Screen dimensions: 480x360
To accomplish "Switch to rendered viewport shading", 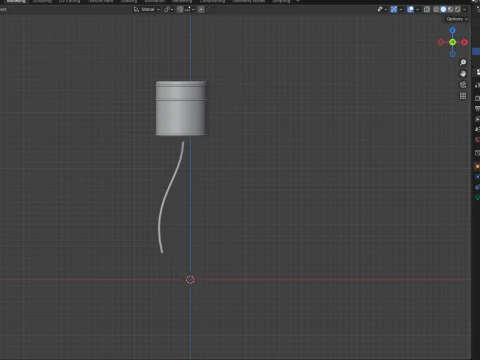I will (x=457, y=9).
